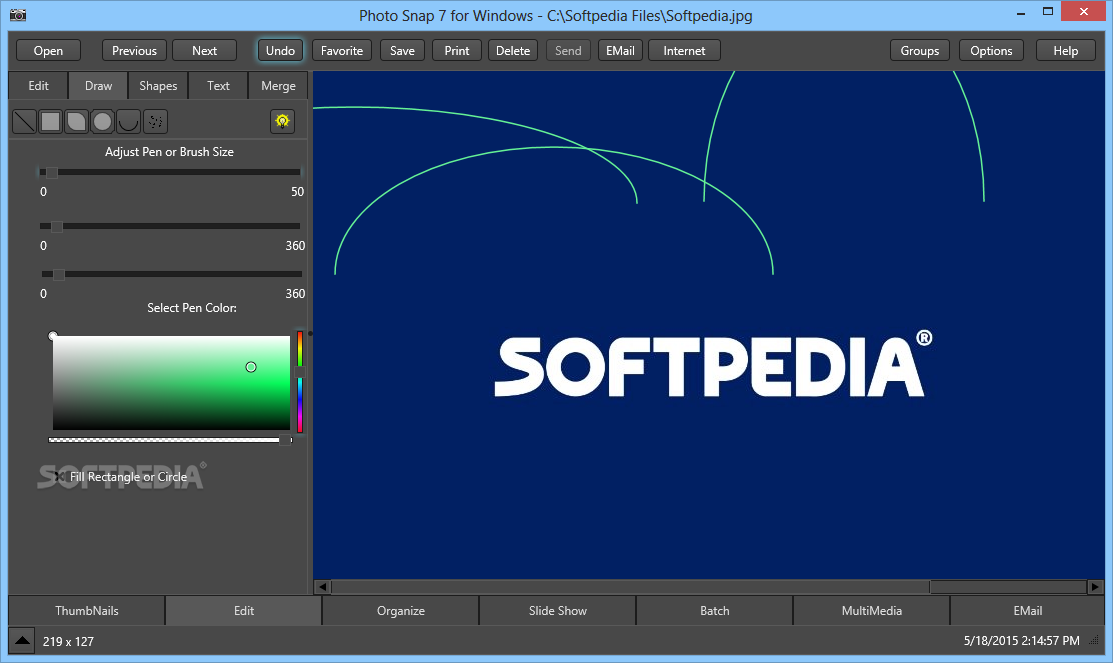The image size is (1113, 663).
Task: Select the spray dots drawing tool
Action: [155, 121]
